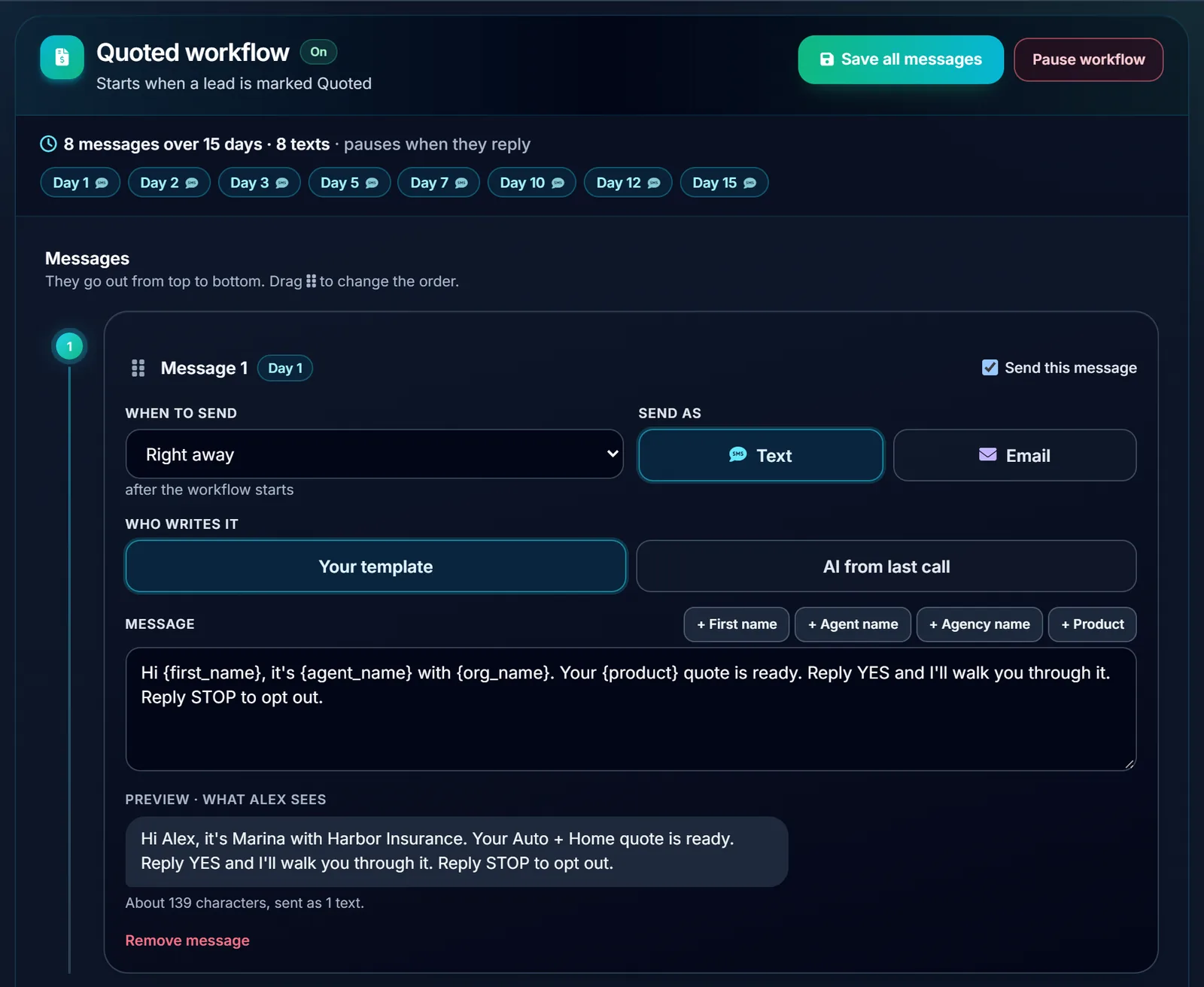Click inside the message template textarea
Screen dimensions: 1204x987
[631, 709]
